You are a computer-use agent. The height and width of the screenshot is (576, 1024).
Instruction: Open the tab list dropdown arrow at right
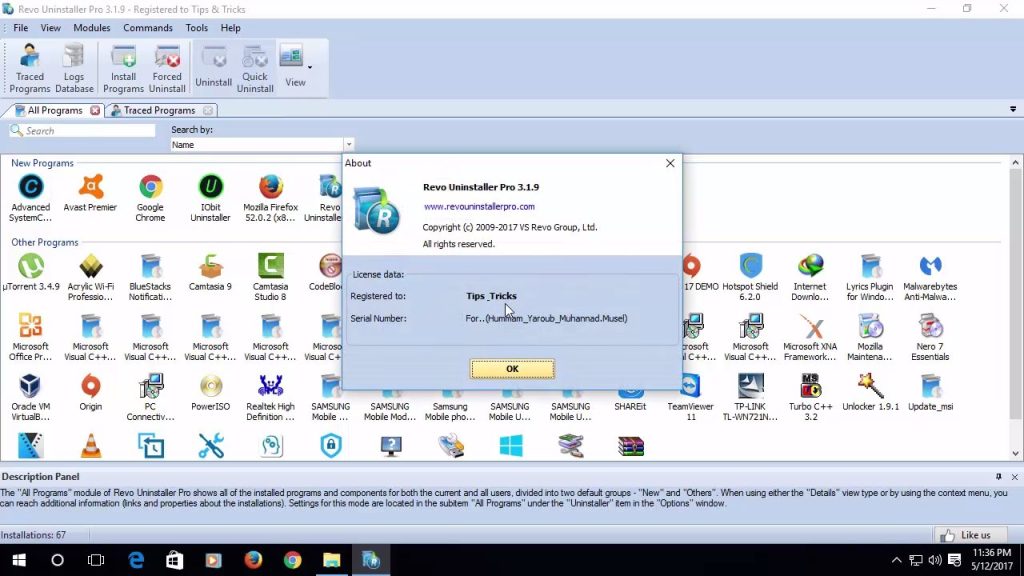(x=1013, y=109)
